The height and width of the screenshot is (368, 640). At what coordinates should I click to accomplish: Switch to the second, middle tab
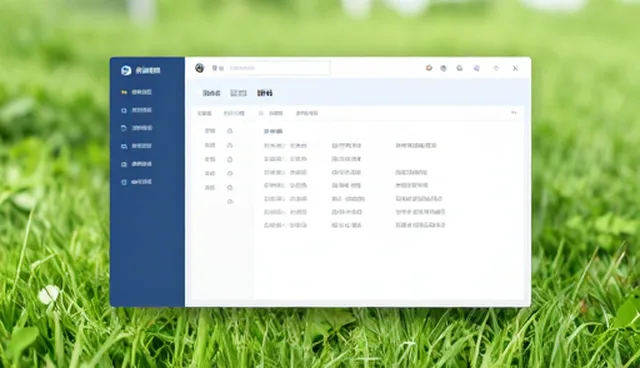238,93
